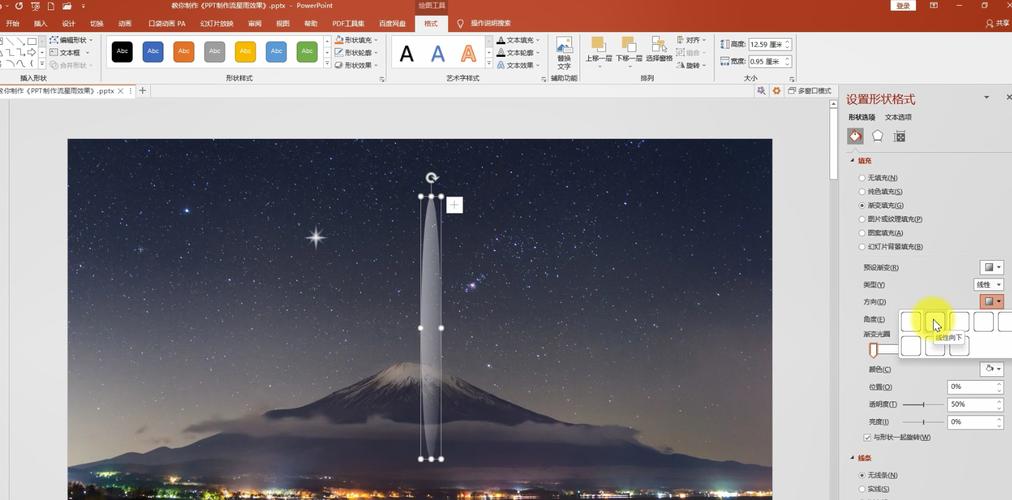Image resolution: width=1012 pixels, height=500 pixels.
Task: Click the rotation handle above the shape
Action: coord(431,178)
